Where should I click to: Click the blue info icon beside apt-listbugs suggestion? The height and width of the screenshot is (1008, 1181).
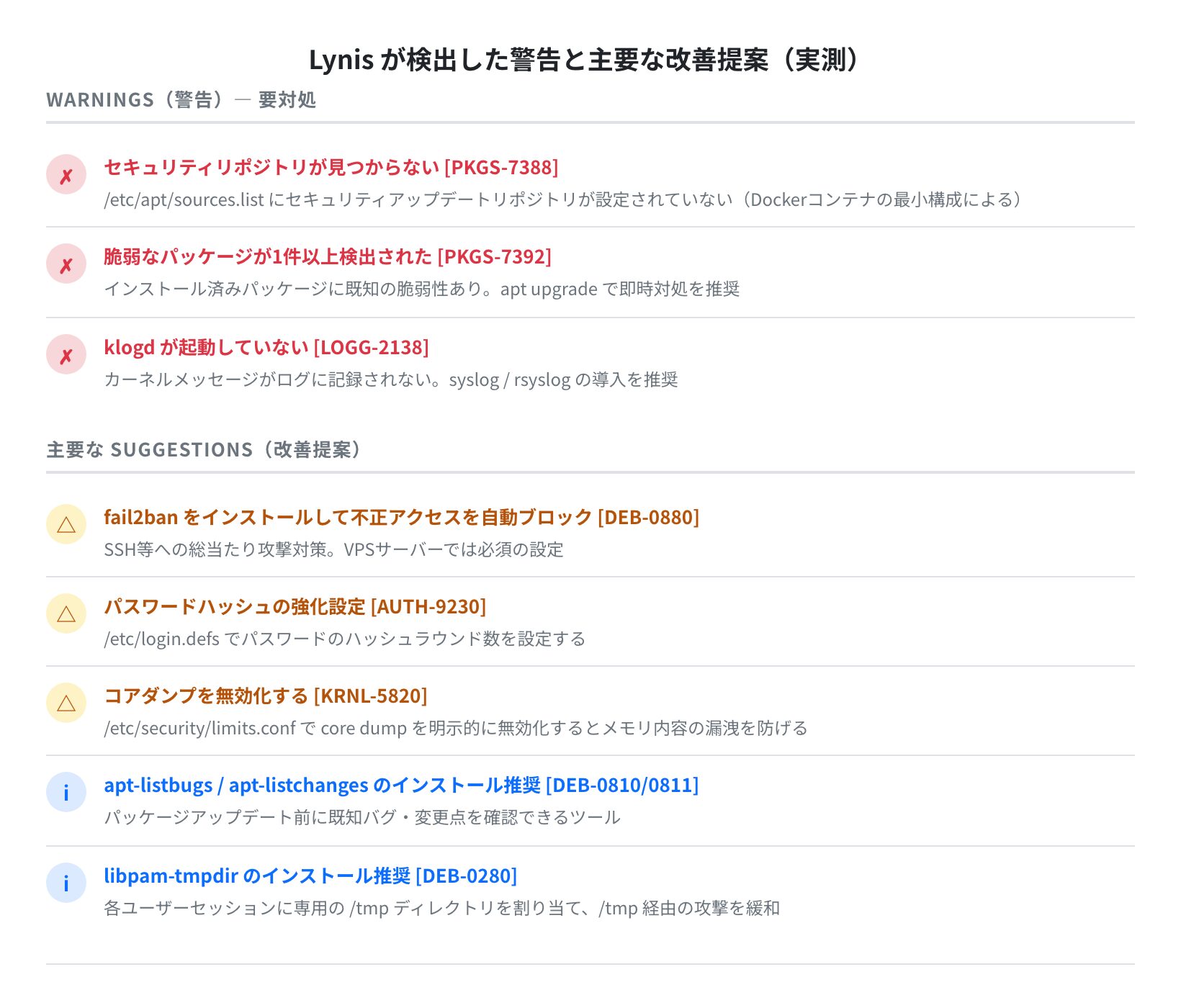pyautogui.click(x=66, y=792)
